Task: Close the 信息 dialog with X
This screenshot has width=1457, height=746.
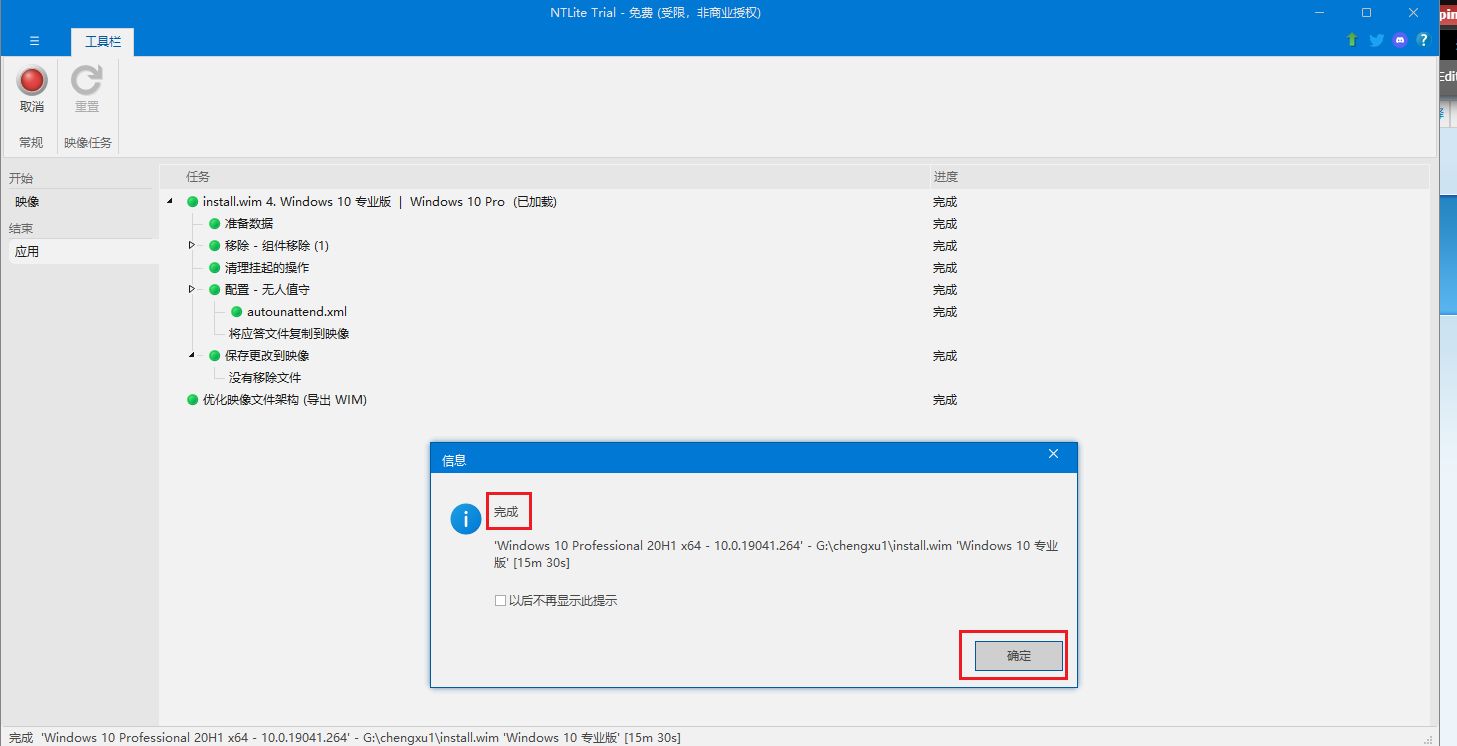Action: tap(1052, 454)
